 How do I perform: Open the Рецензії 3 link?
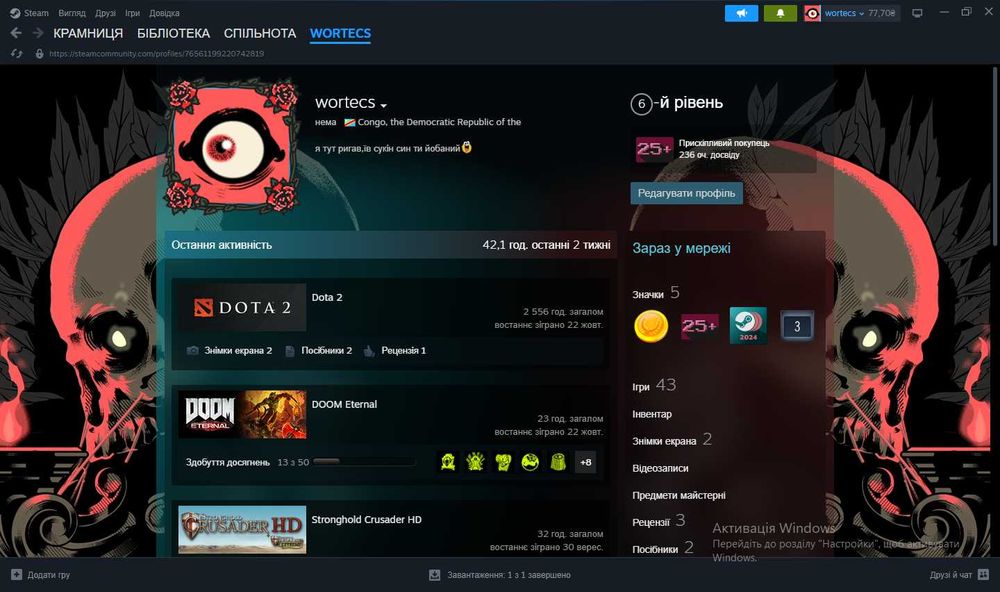pos(659,521)
